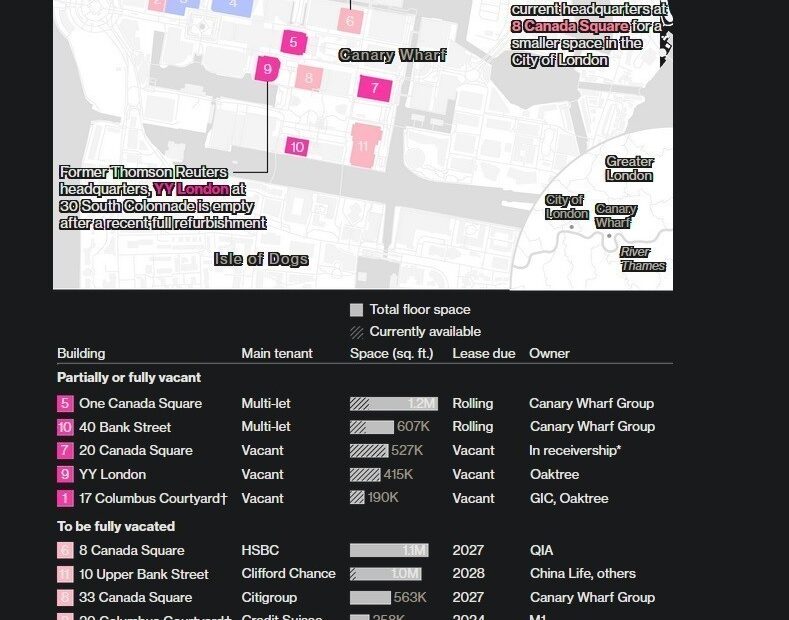Click the 190K bar for 17 Columbus Courtyard
This screenshot has width=789, height=620.
coord(357,498)
